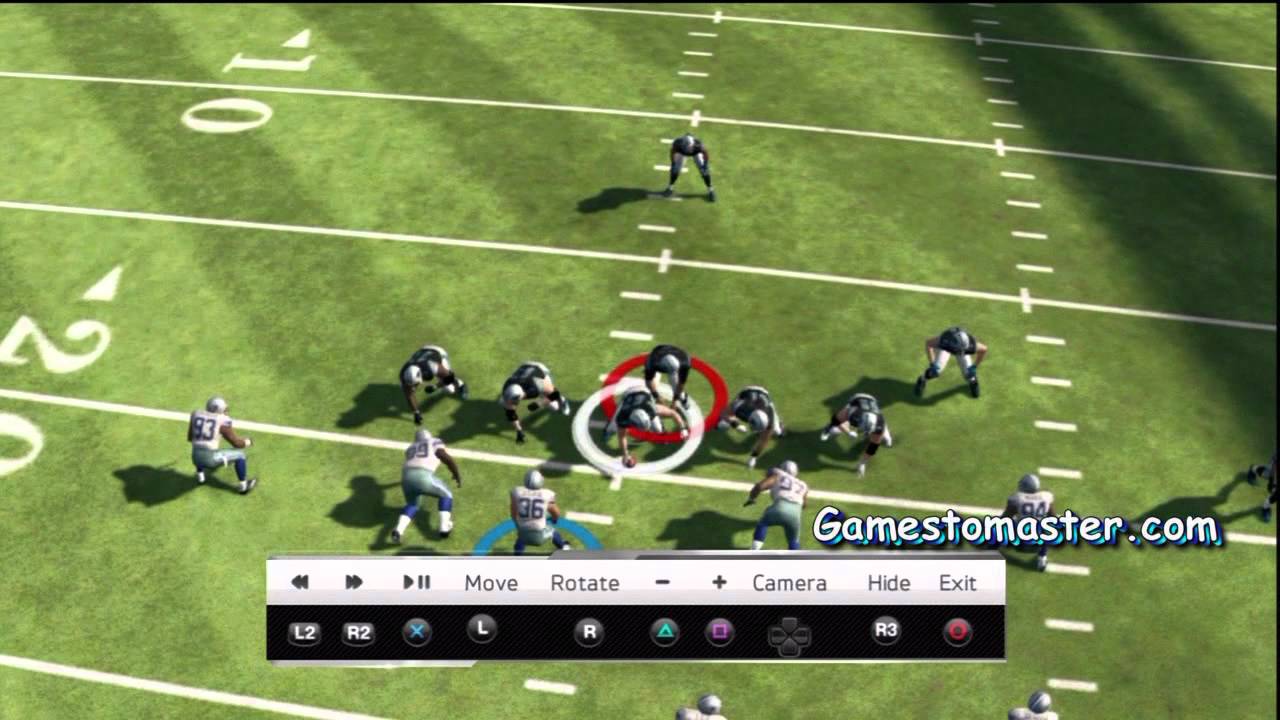Click the red circle button icon
Viewport: 1280px width, 720px height.
click(957, 631)
